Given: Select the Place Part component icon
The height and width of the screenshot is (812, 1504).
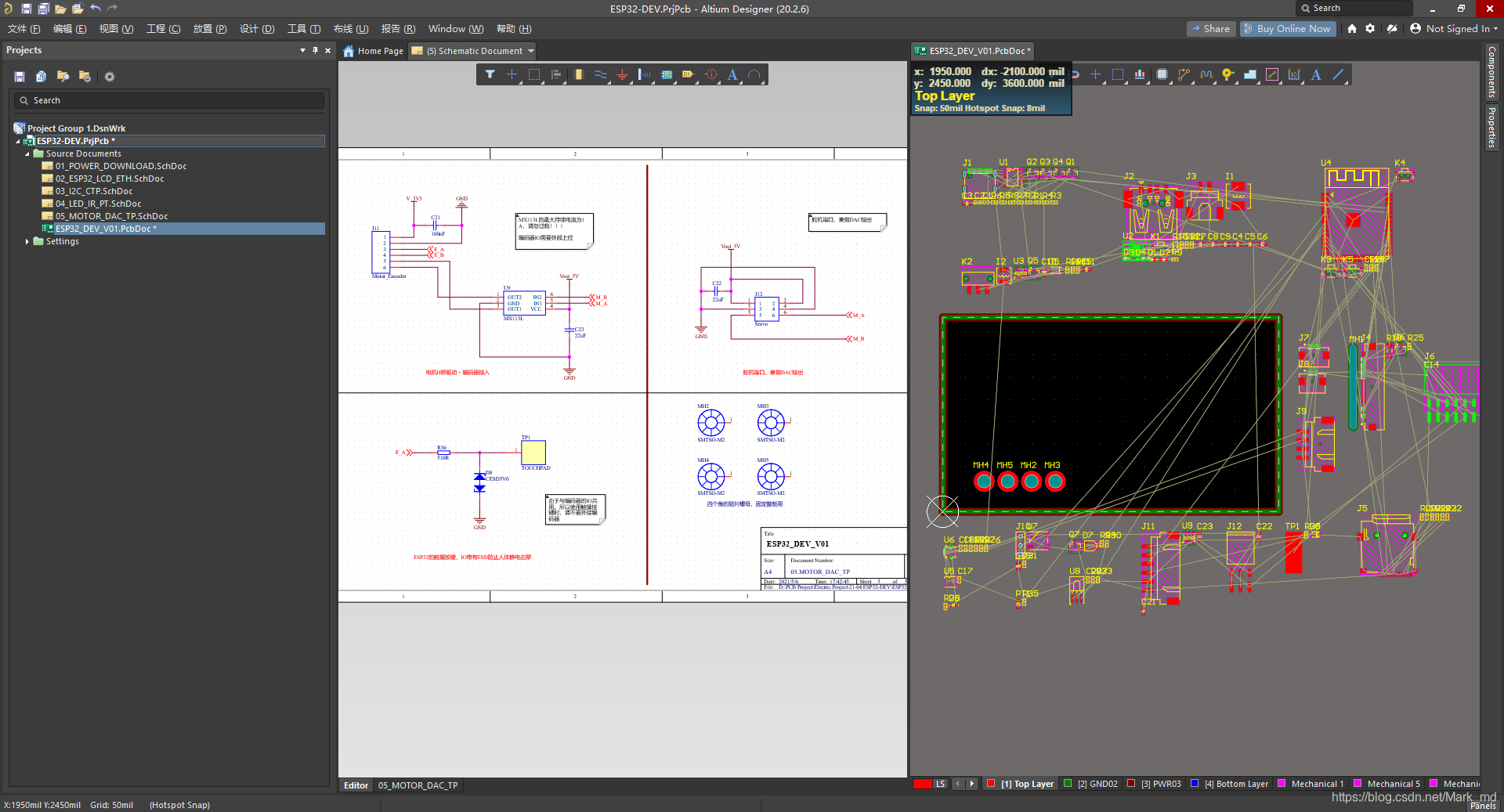Looking at the screenshot, I should pos(578,75).
